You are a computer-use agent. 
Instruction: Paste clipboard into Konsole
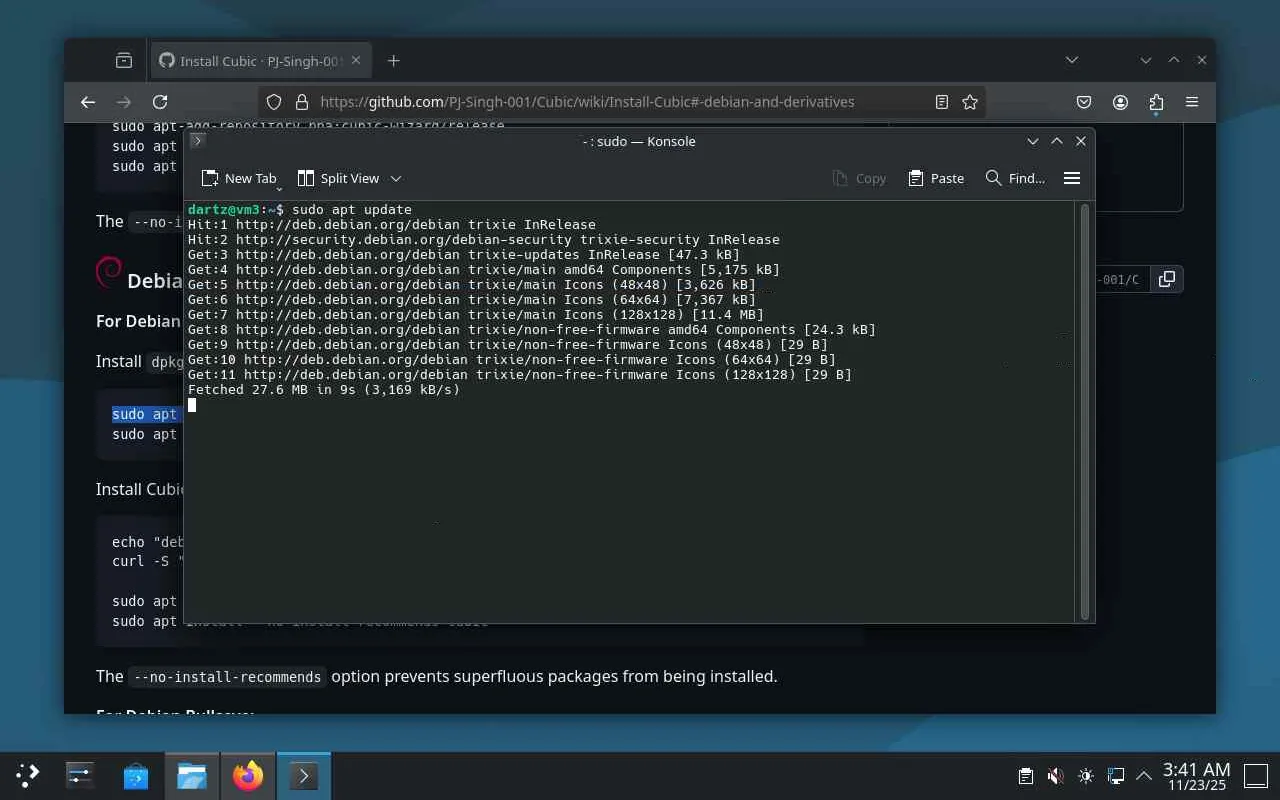[x=936, y=178]
